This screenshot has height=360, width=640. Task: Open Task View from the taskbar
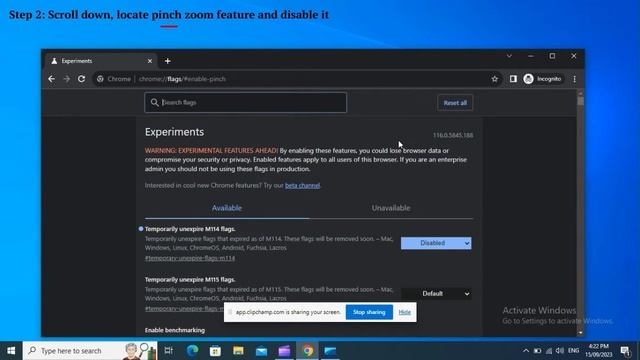(169, 351)
